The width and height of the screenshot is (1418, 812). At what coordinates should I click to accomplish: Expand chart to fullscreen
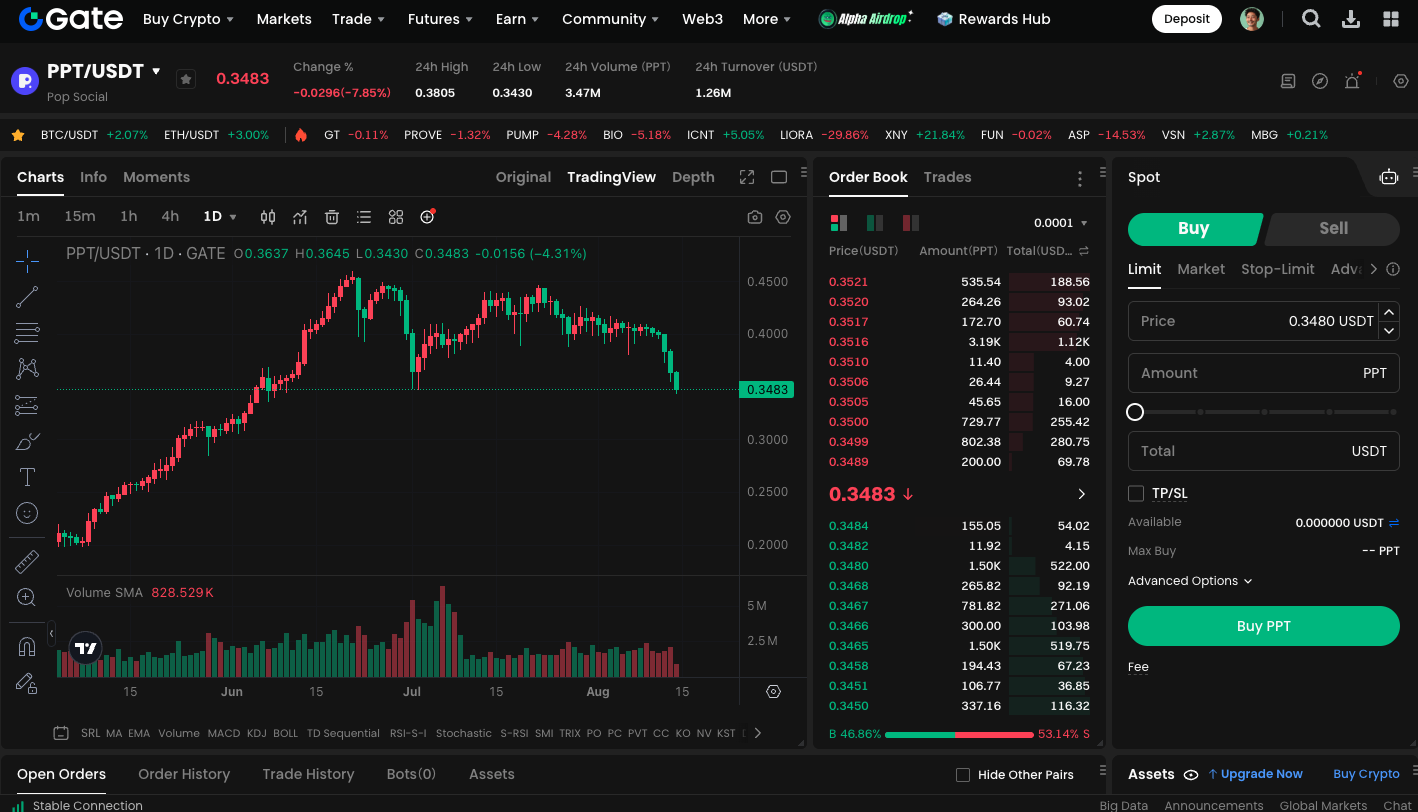pyautogui.click(x=747, y=177)
